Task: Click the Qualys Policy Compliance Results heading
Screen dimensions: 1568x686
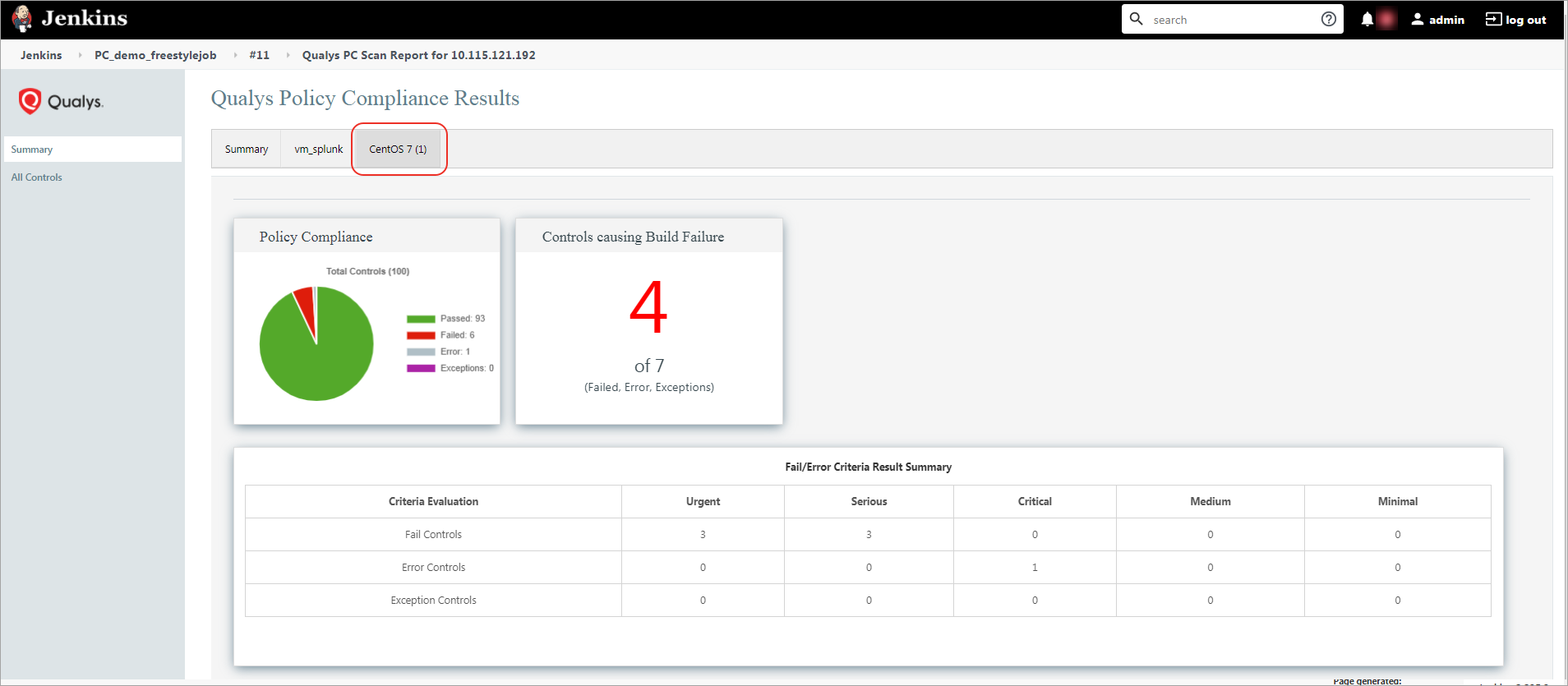Action: (x=365, y=99)
